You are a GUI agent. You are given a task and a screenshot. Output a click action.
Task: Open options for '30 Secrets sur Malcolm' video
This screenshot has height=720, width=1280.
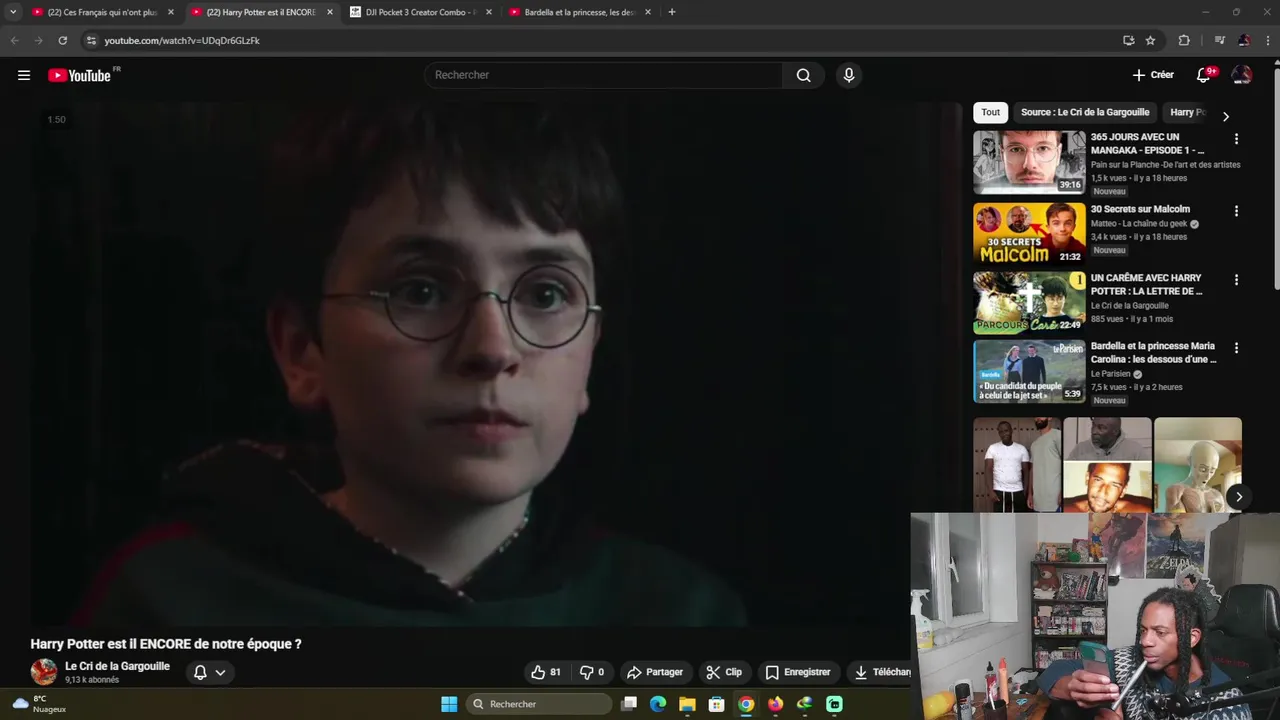coord(1236,211)
